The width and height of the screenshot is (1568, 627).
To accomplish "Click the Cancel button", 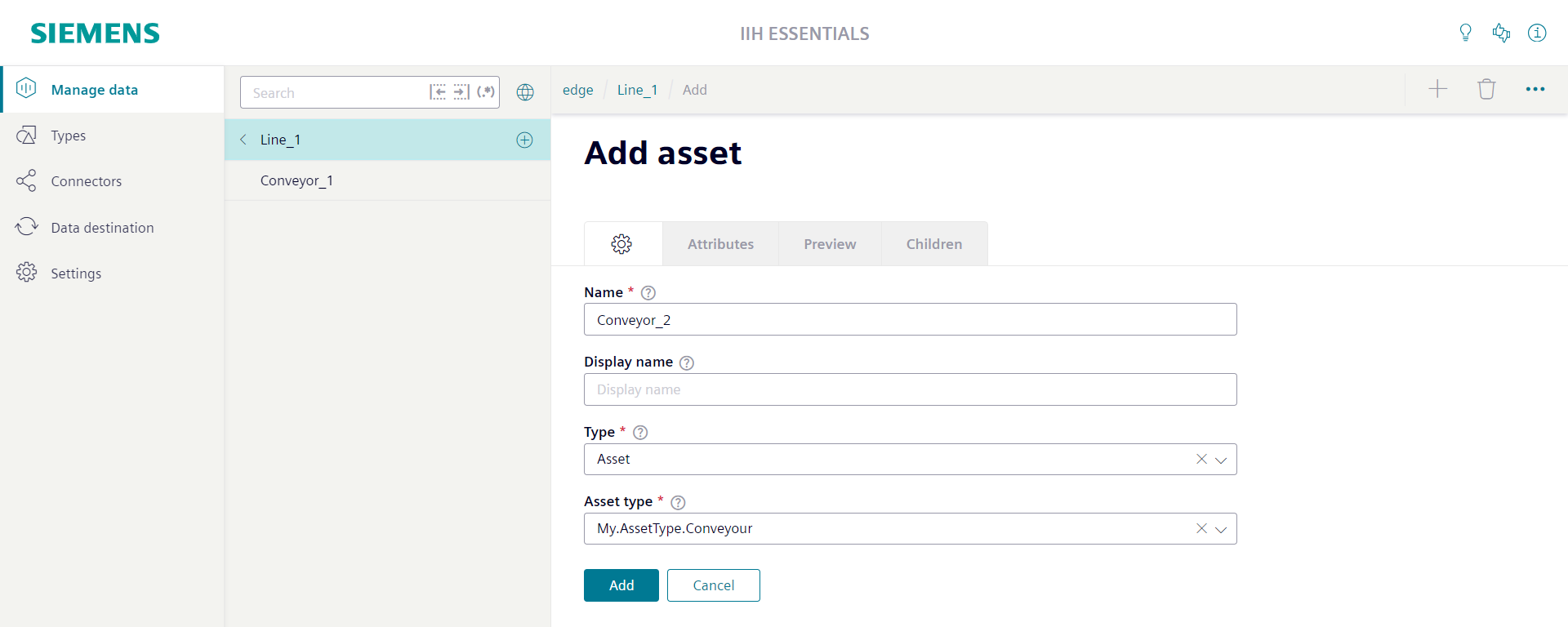I will (x=714, y=585).
